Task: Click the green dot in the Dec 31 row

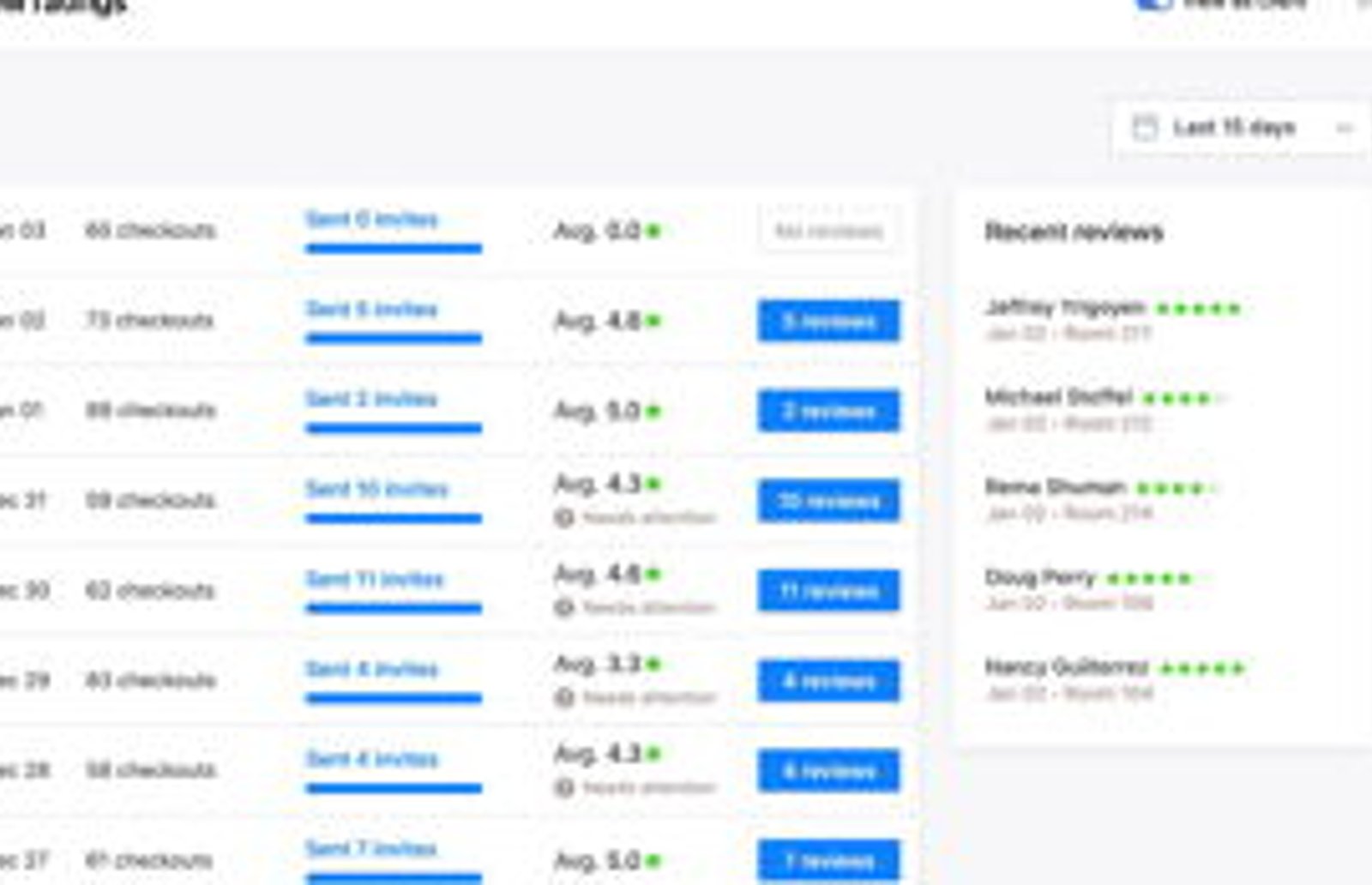Action: (653, 484)
